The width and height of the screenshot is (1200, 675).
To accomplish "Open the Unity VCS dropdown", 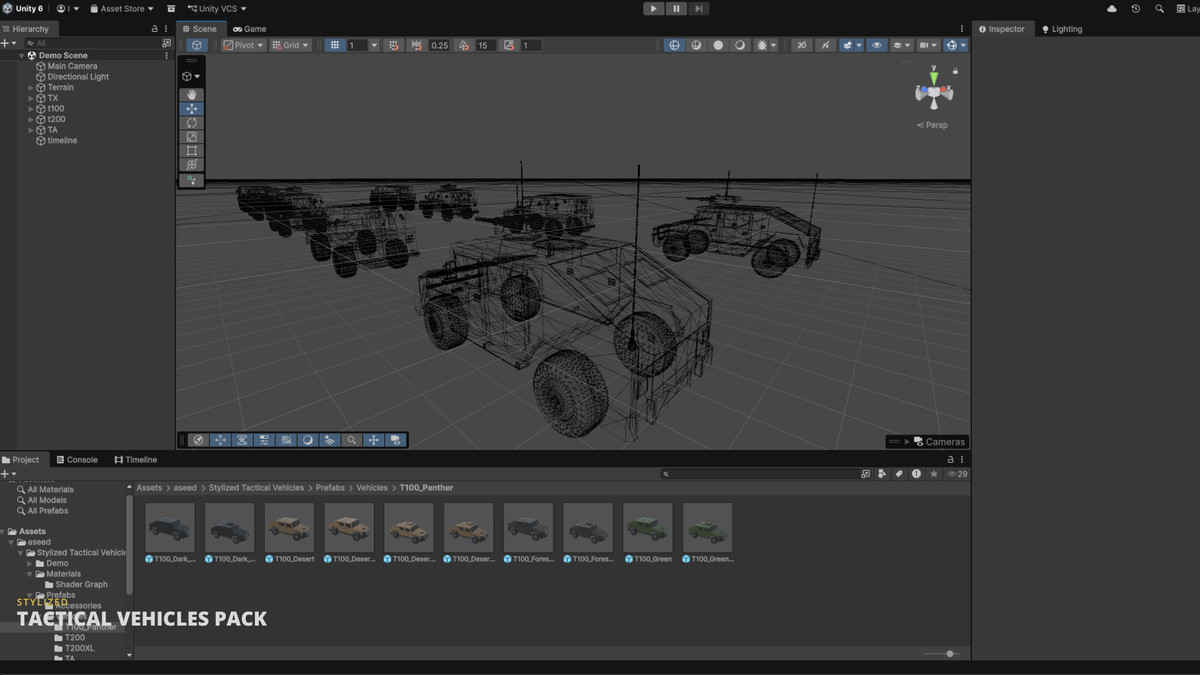I will (216, 9).
